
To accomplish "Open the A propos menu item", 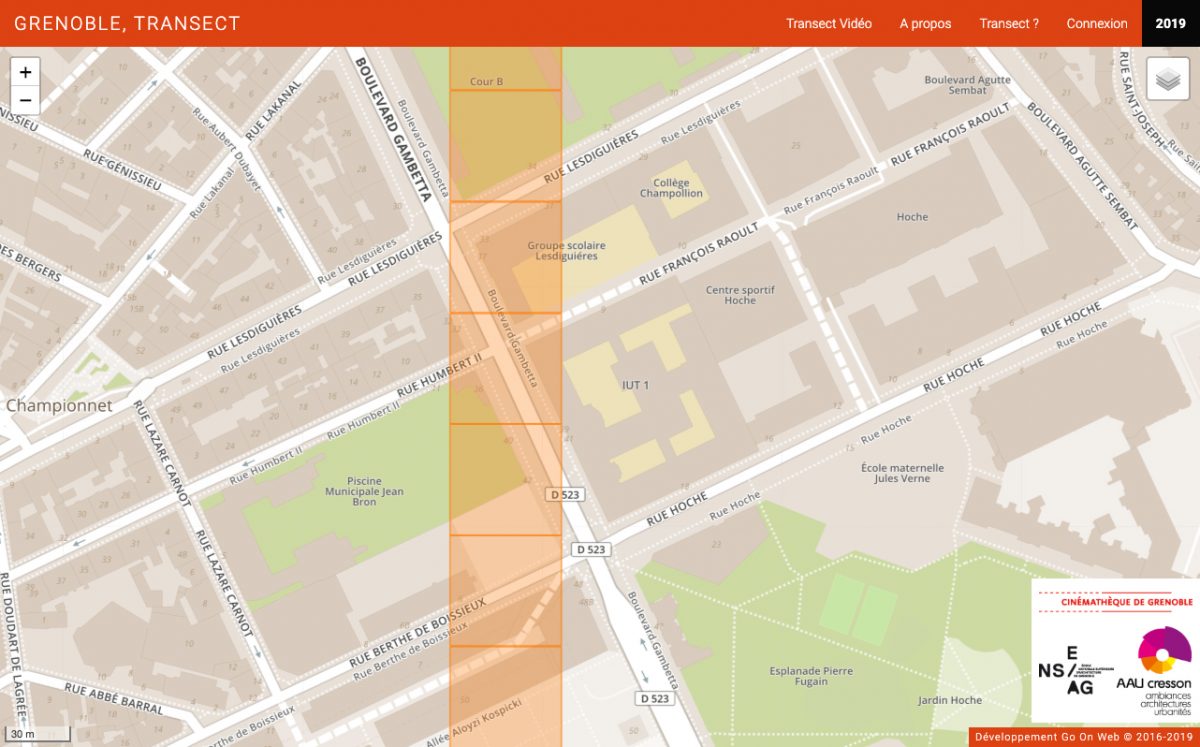I will (925, 23).
